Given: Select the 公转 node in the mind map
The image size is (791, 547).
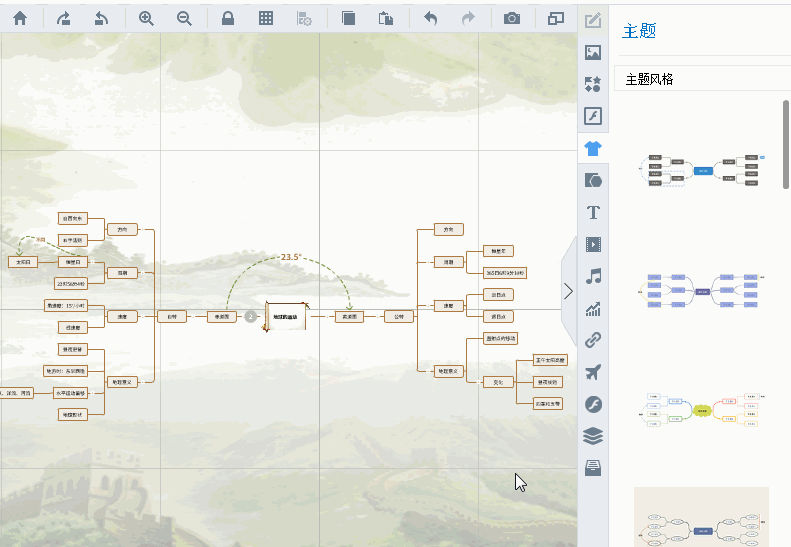Looking at the screenshot, I should point(398,316).
